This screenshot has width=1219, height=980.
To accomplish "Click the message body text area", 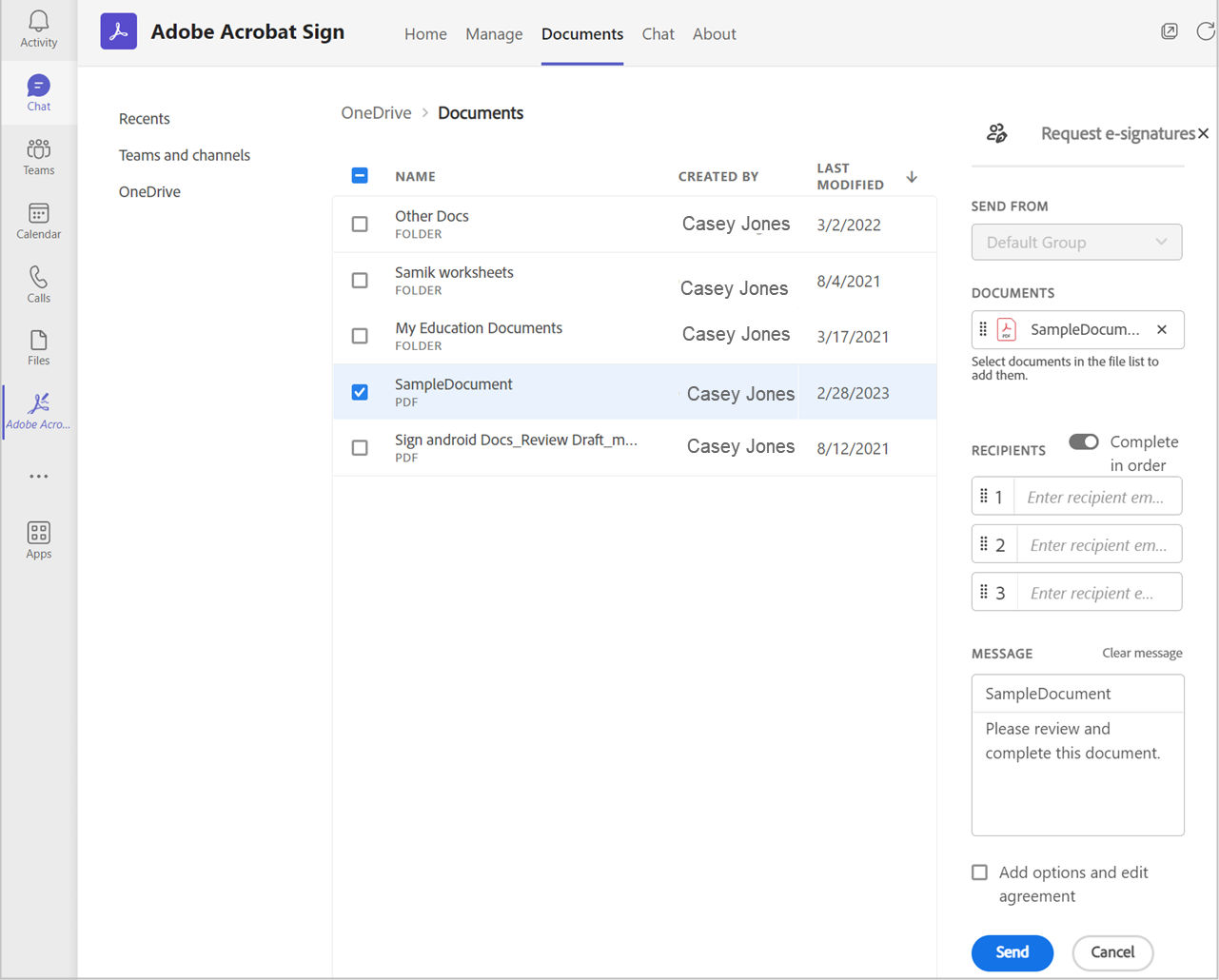I will (1078, 774).
